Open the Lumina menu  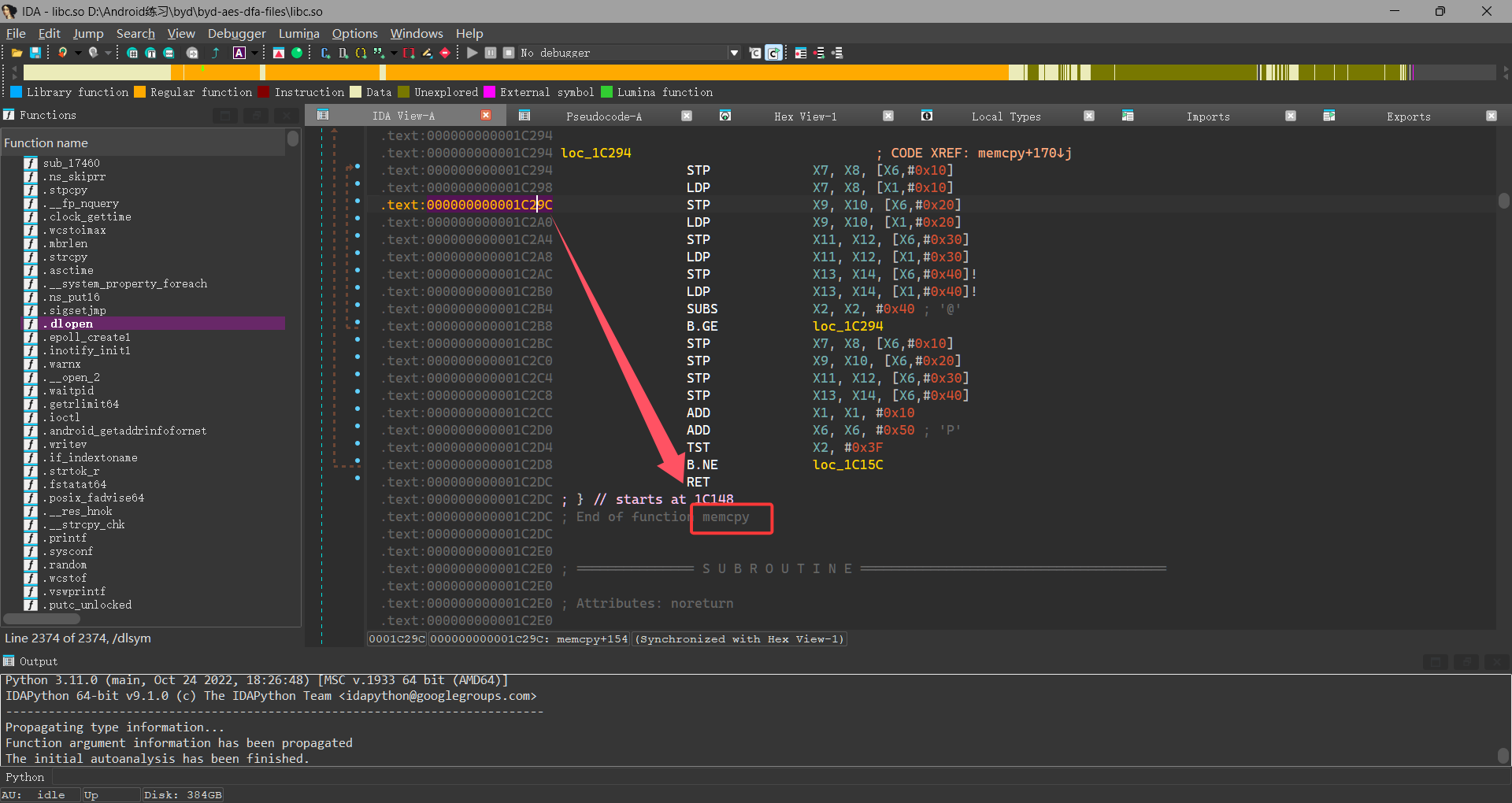pyautogui.click(x=298, y=33)
